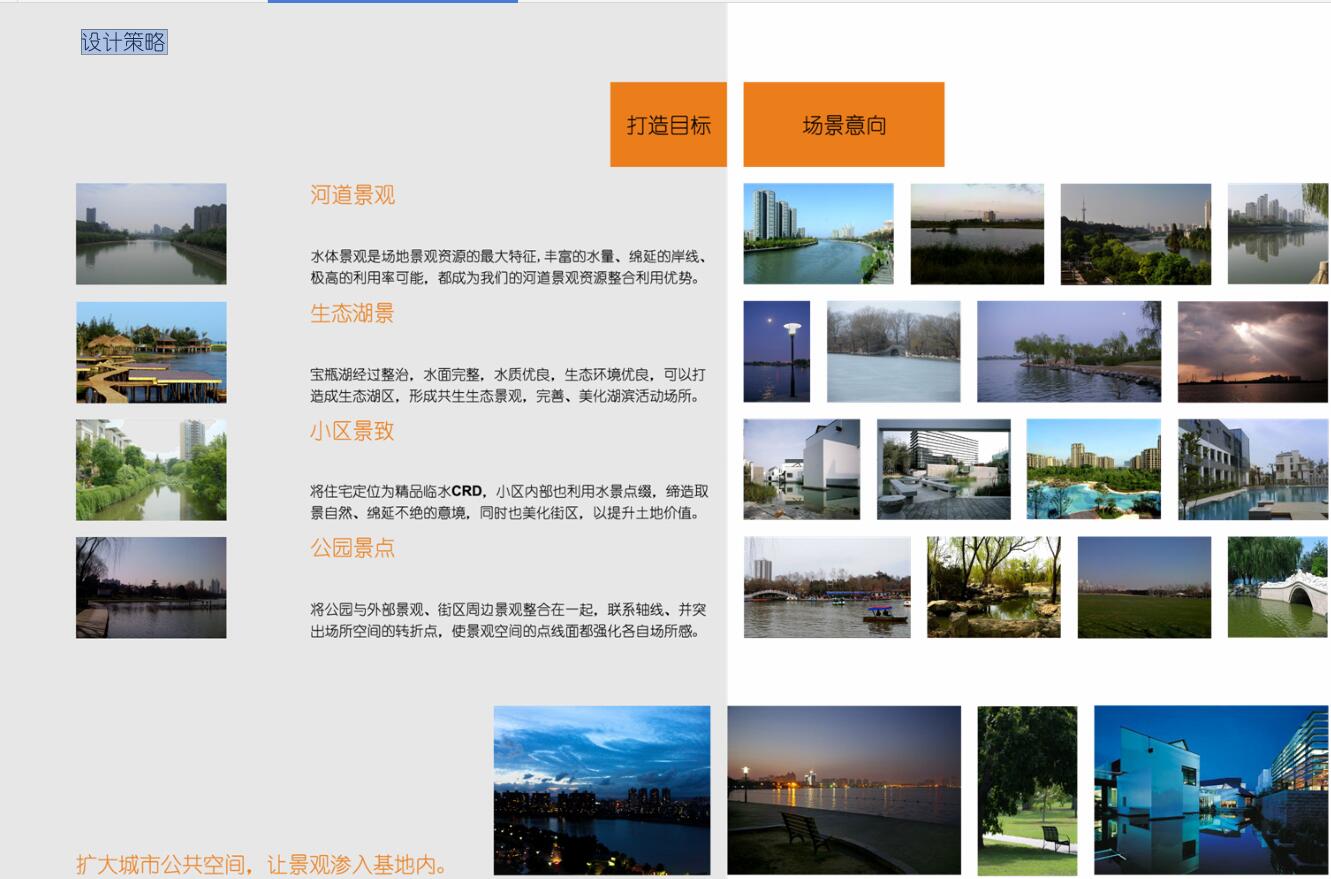
Task: Select the dusk lake with reeds photo
Action: pyautogui.click(x=977, y=234)
